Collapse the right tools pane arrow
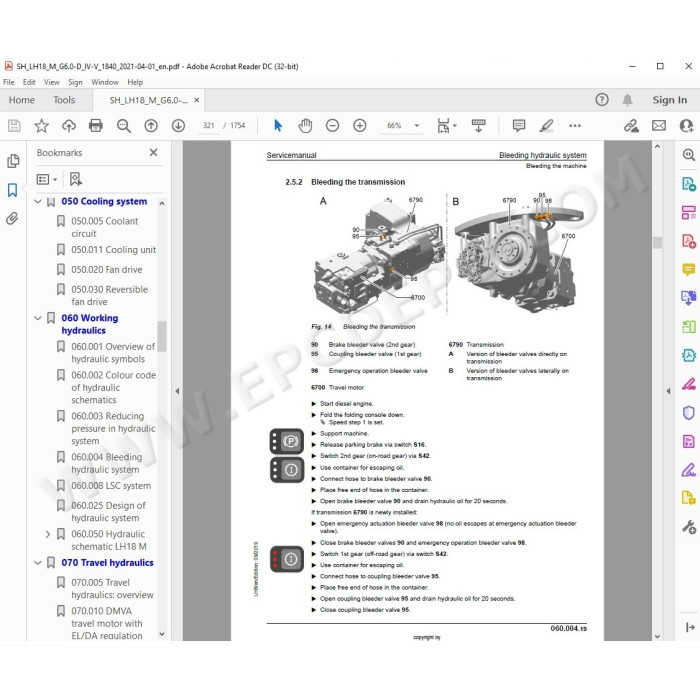This screenshot has height=700, width=700. click(668, 391)
